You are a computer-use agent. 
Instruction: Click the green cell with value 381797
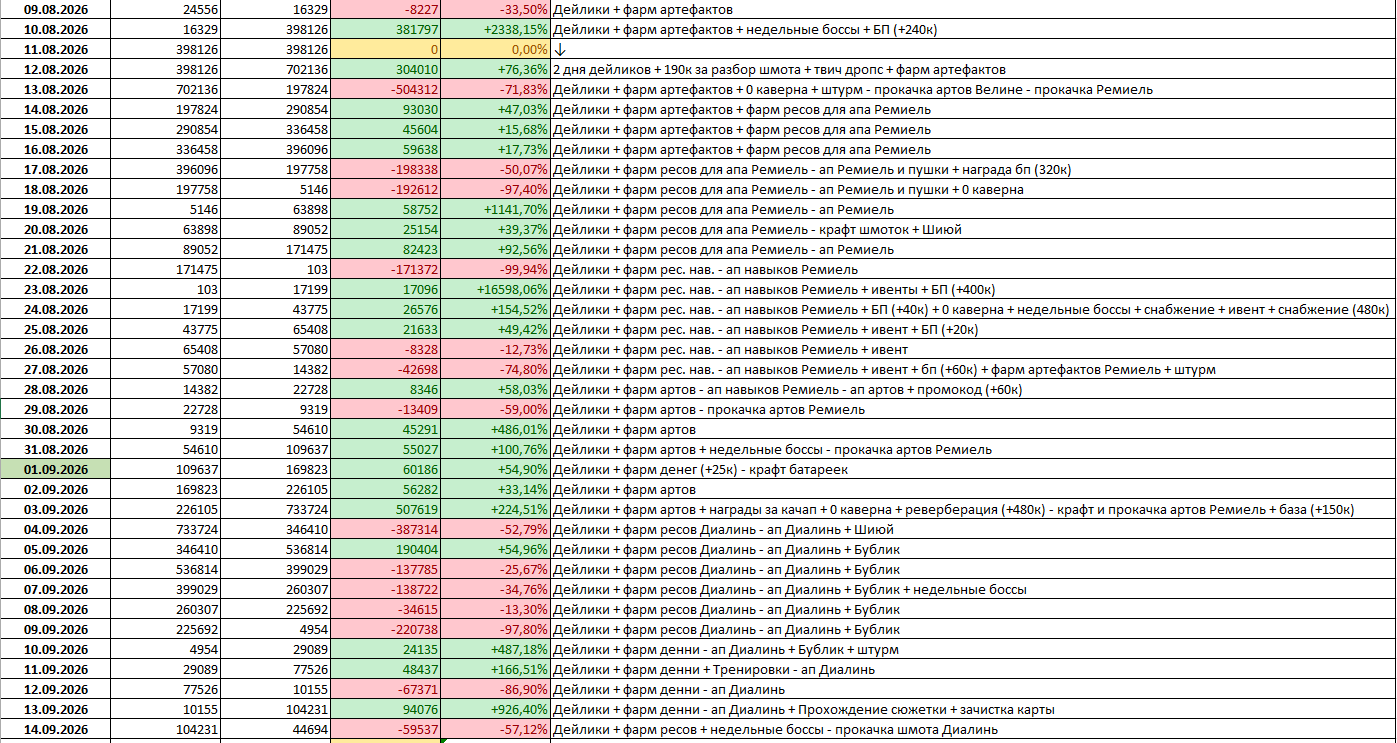[386, 30]
